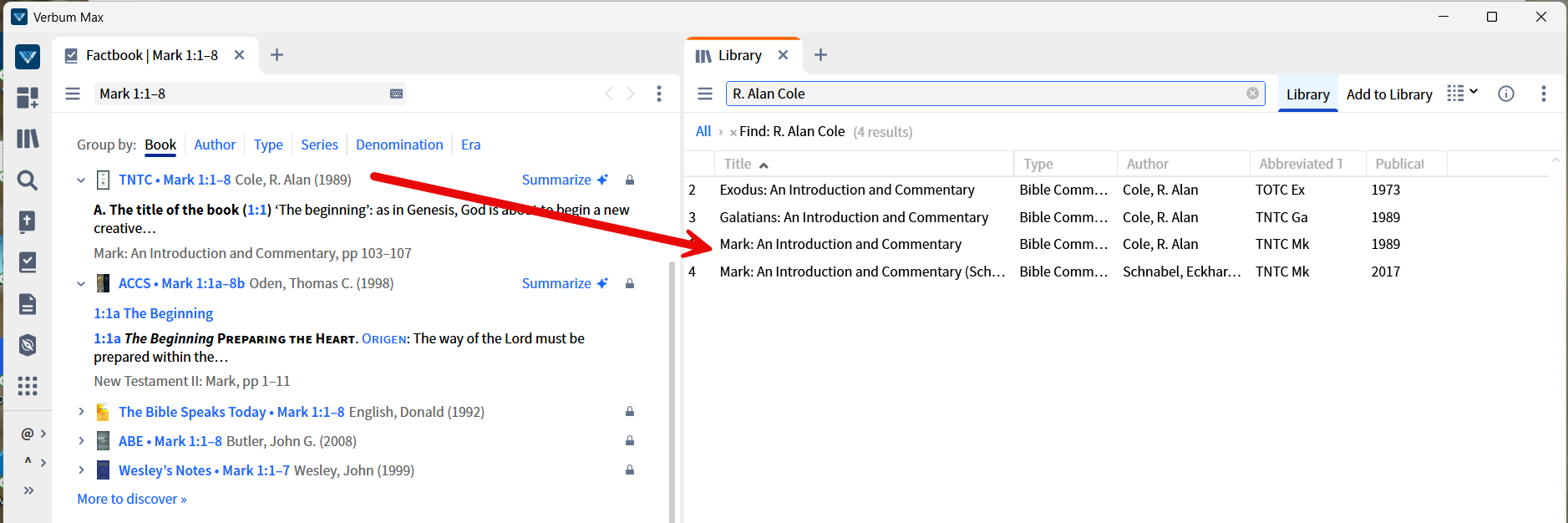Open the TNTC • Mark 1:1–8 link
The width and height of the screenshot is (1568, 523).
pos(175,180)
